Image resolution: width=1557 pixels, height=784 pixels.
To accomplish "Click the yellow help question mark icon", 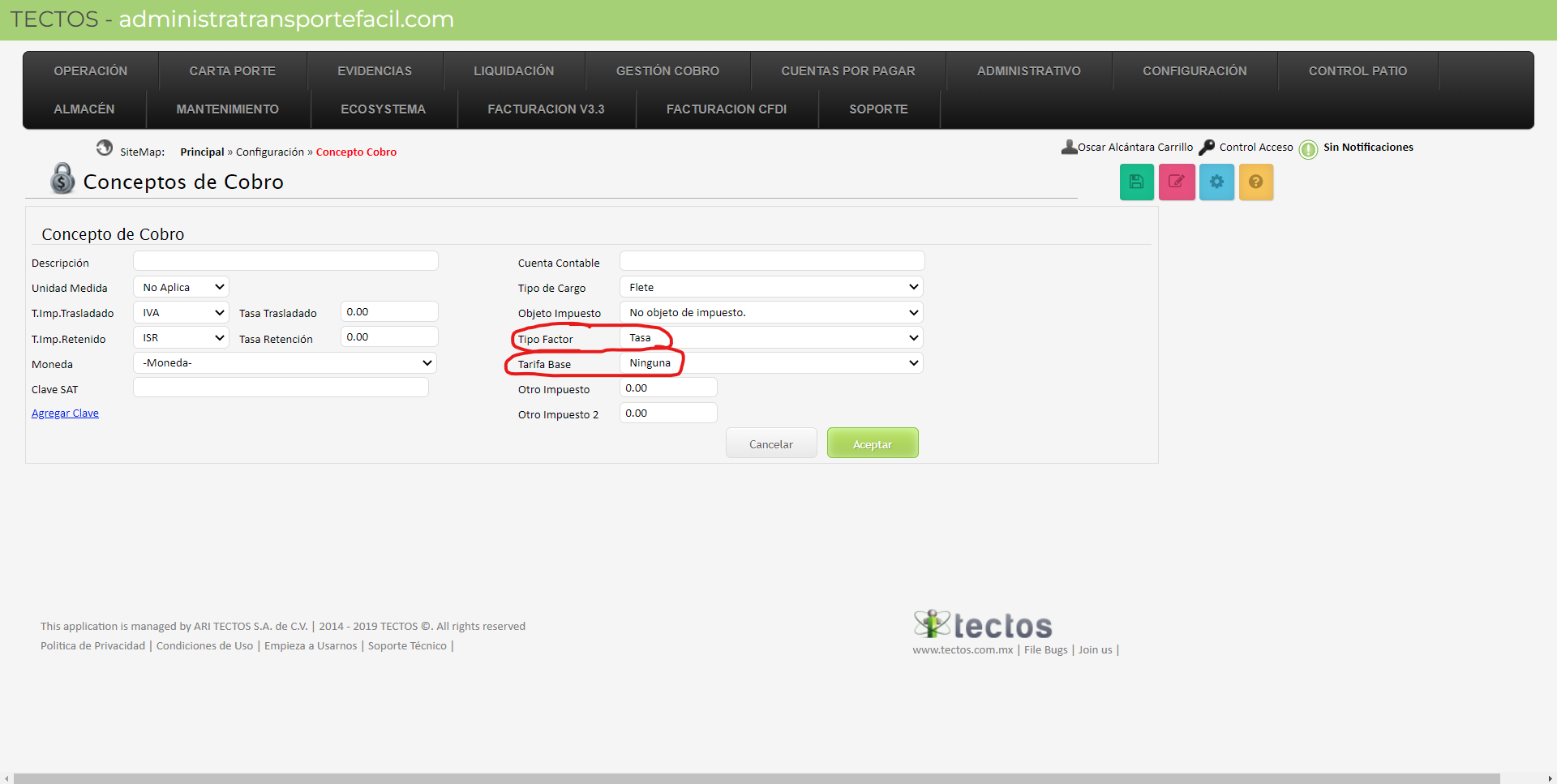I will pyautogui.click(x=1255, y=182).
